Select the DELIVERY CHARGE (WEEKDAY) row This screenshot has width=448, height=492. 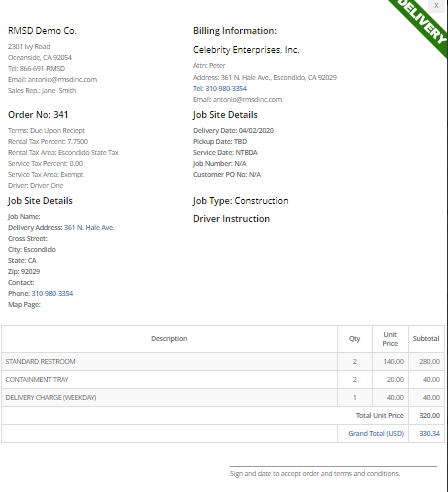[x=223, y=397]
